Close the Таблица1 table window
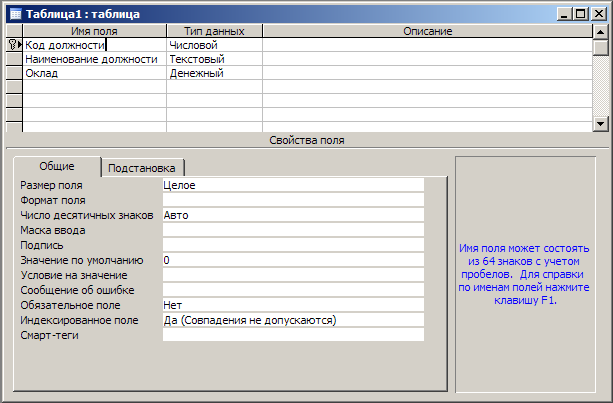This screenshot has width=613, height=403. pyautogui.click(x=599, y=14)
